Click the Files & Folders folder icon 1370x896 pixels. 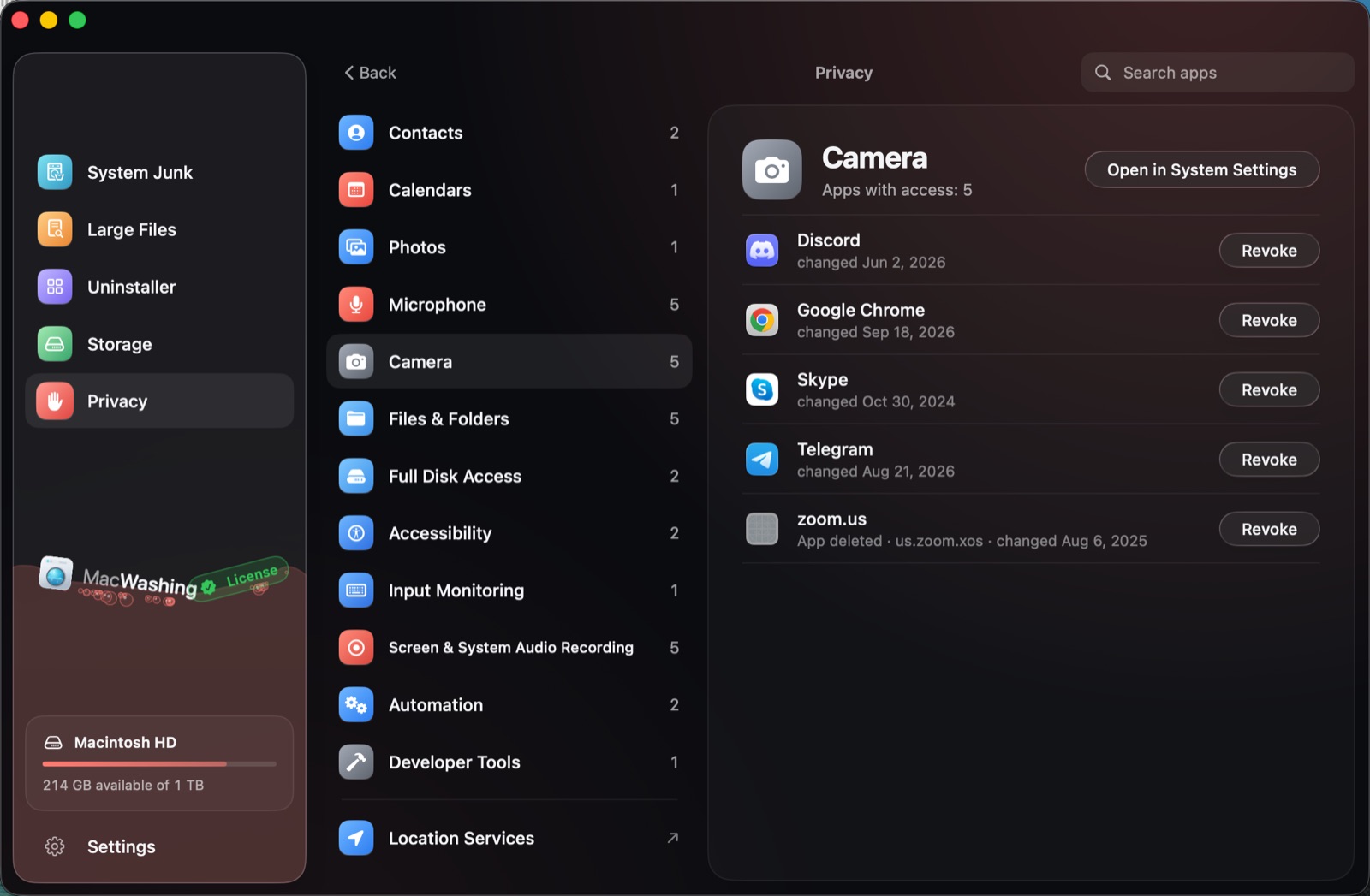pyautogui.click(x=356, y=418)
